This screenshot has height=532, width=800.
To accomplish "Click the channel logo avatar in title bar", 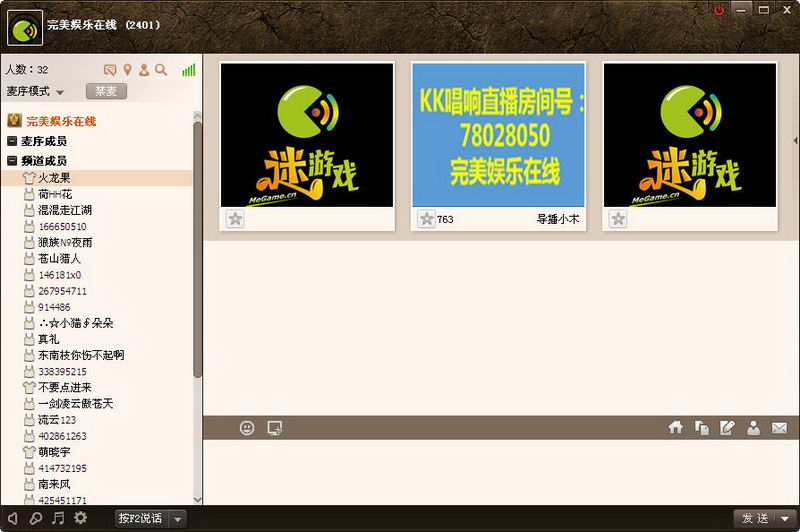I will pyautogui.click(x=25, y=28).
